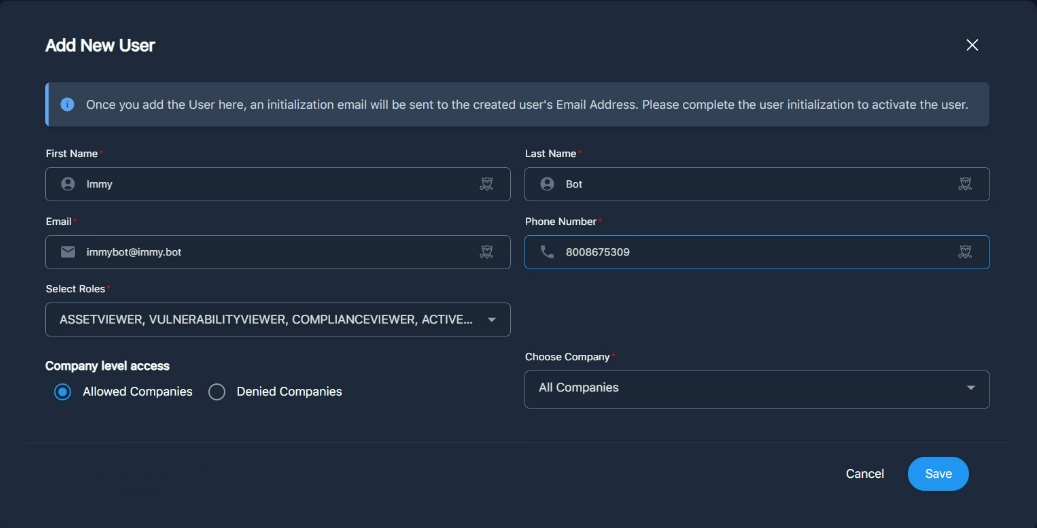This screenshot has width=1037, height=528.
Task: Cancel adding the new user
Action: click(864, 474)
